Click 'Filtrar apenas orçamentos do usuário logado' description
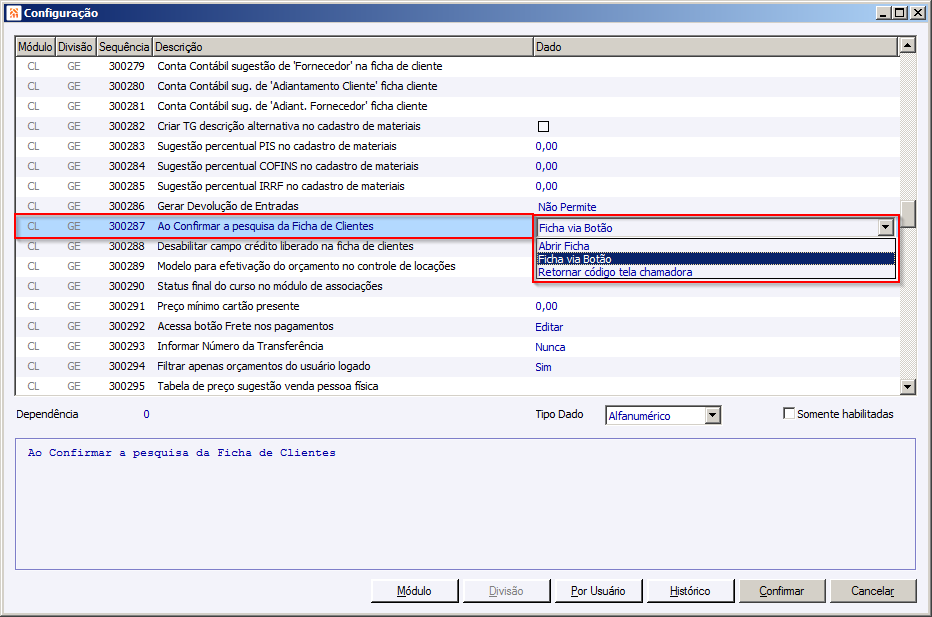The width and height of the screenshot is (932, 617). click(263, 366)
